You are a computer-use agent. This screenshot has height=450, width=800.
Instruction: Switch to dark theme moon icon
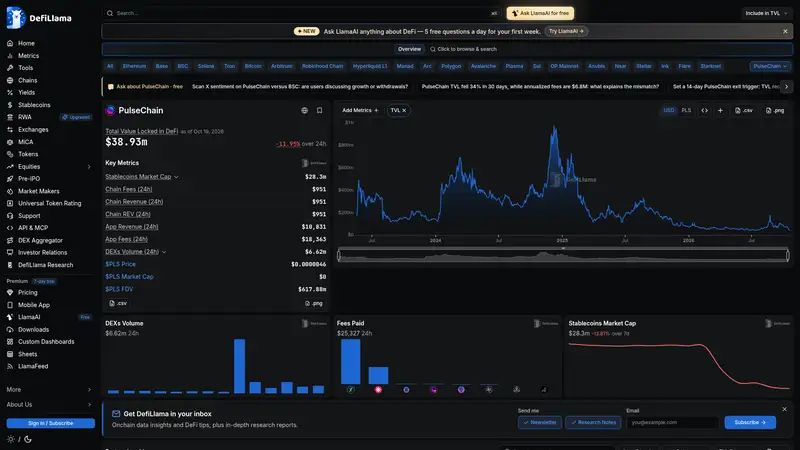[x=28, y=439]
